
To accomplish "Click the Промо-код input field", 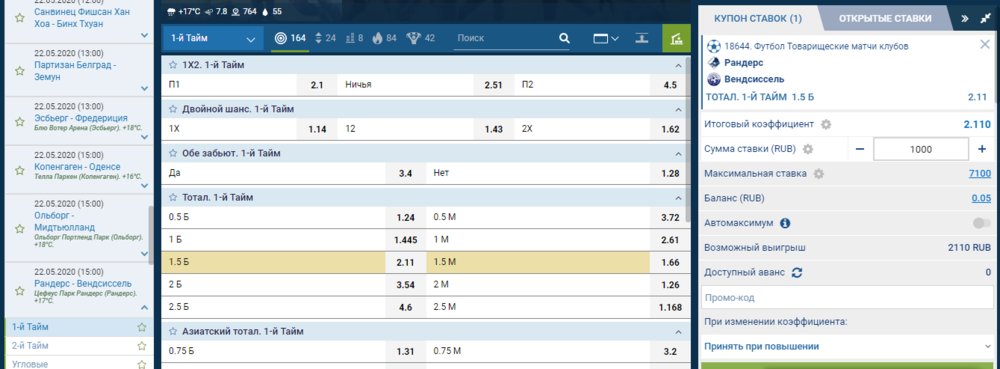I will (x=847, y=298).
